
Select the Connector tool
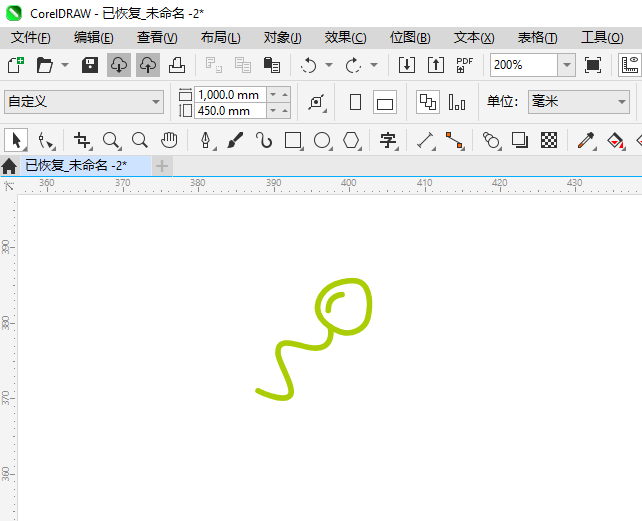454,140
